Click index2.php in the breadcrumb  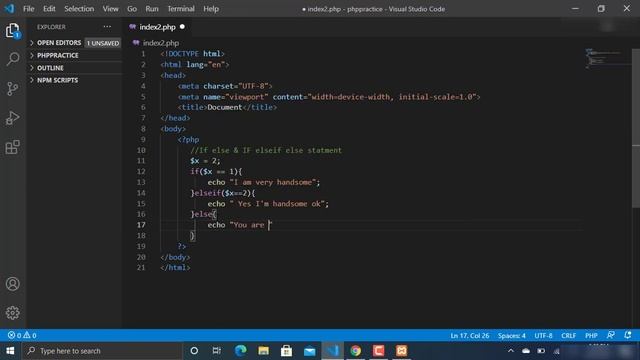(161, 43)
